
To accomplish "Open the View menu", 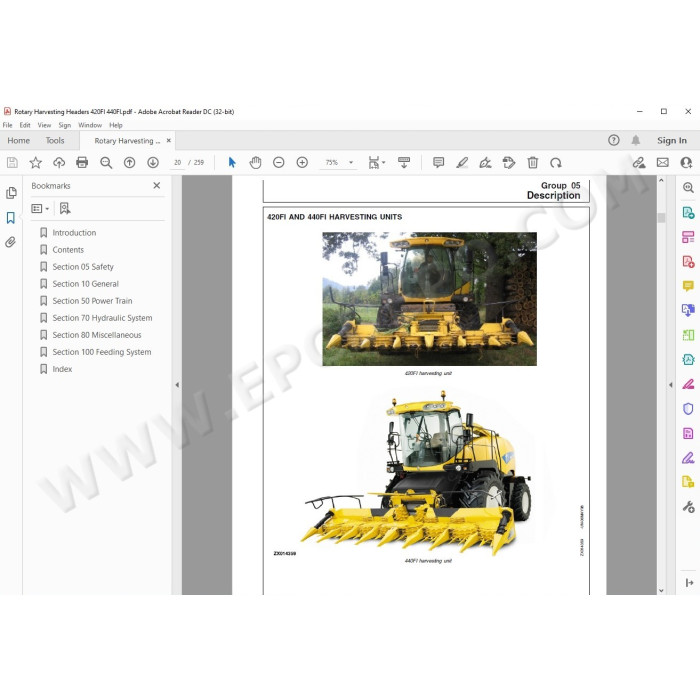I will point(44,125).
